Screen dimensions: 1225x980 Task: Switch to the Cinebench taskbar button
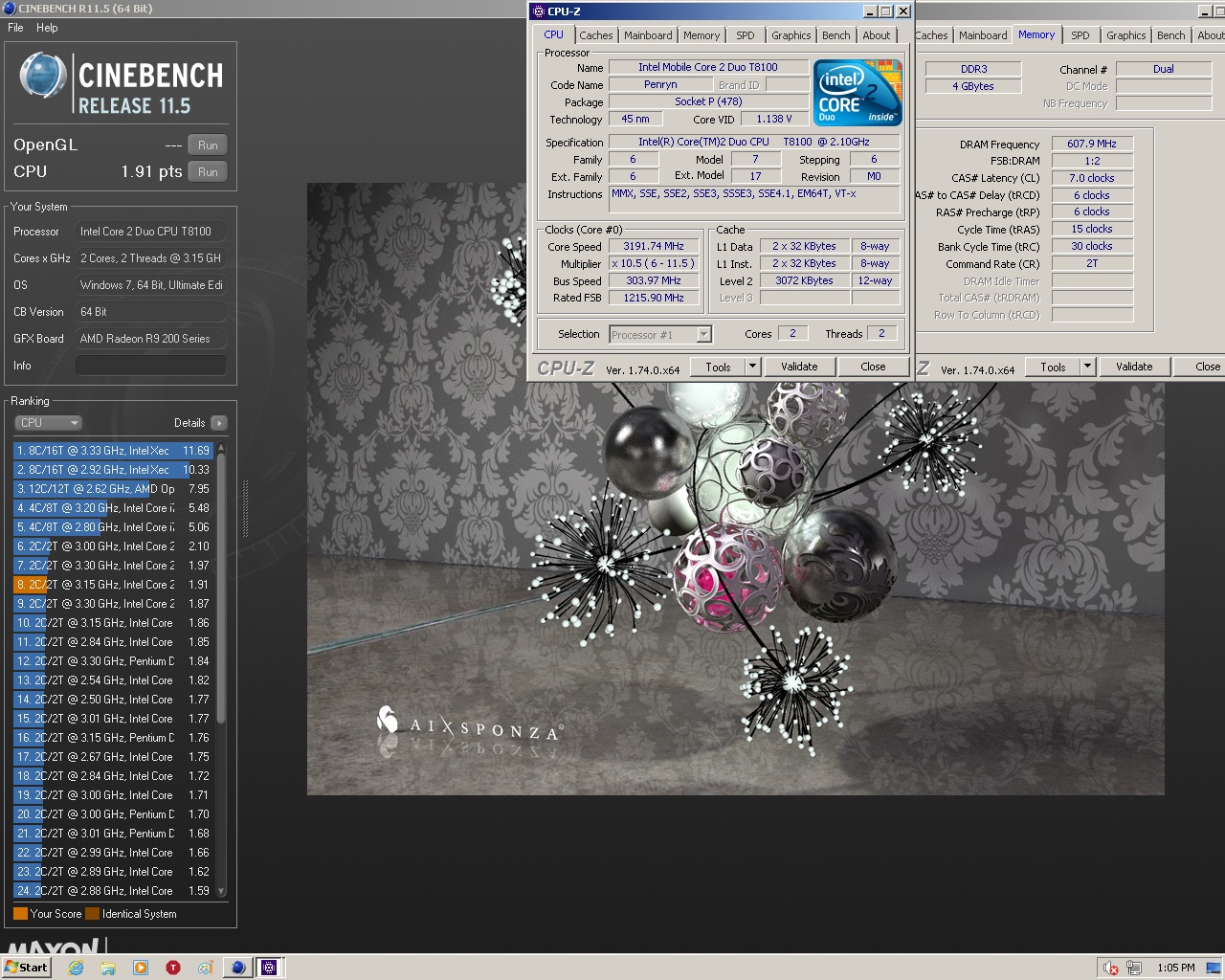tap(237, 968)
